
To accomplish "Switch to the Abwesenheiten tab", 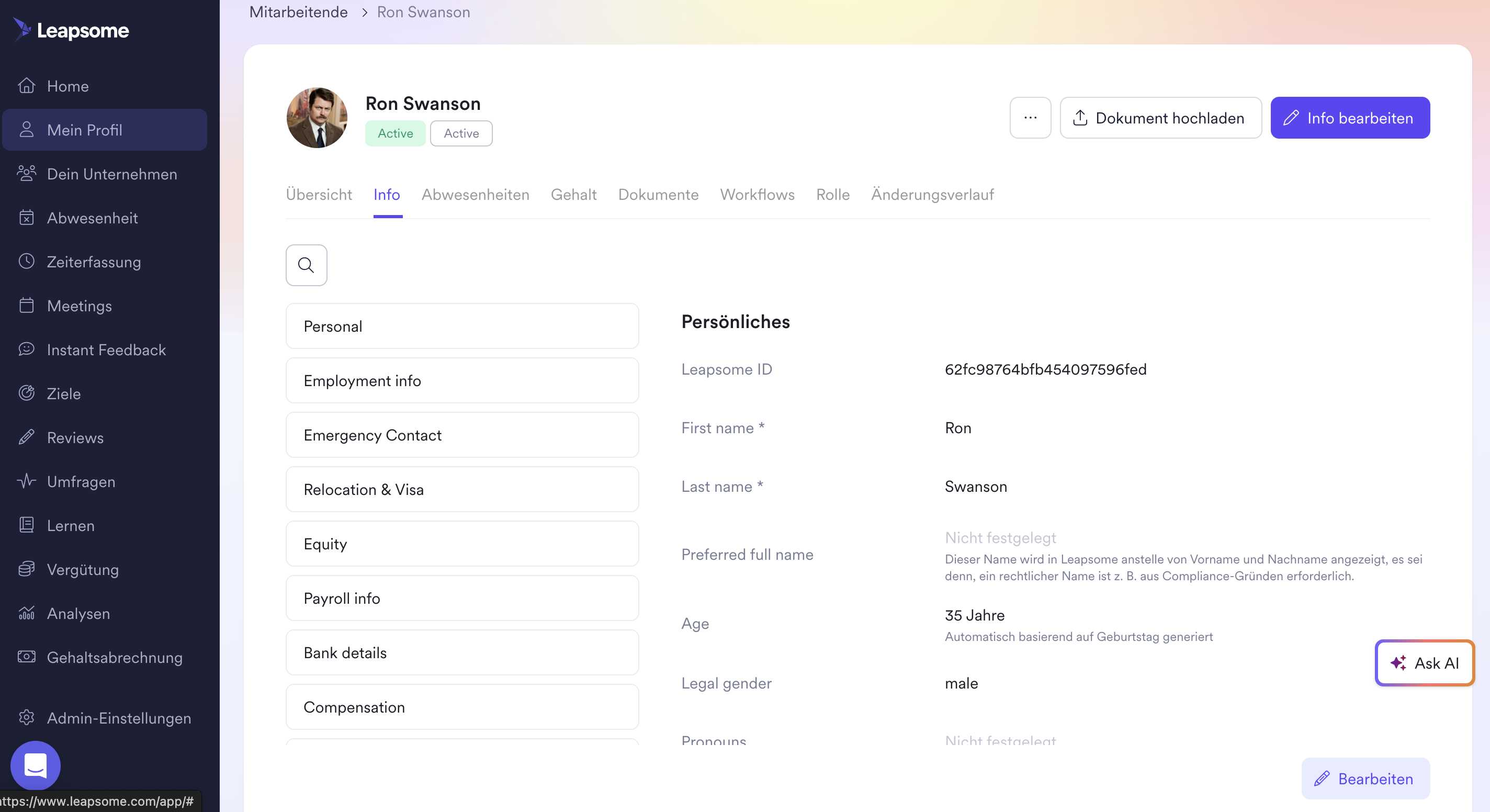I will pos(475,194).
